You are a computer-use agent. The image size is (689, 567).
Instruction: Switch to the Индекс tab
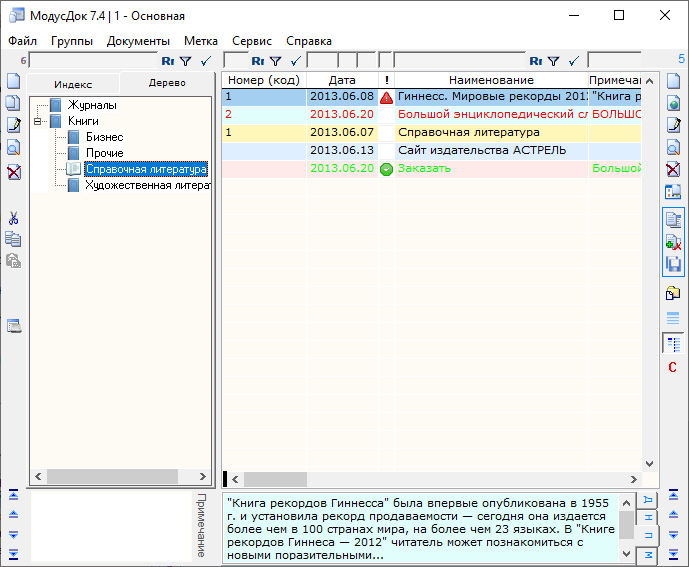(x=73, y=84)
